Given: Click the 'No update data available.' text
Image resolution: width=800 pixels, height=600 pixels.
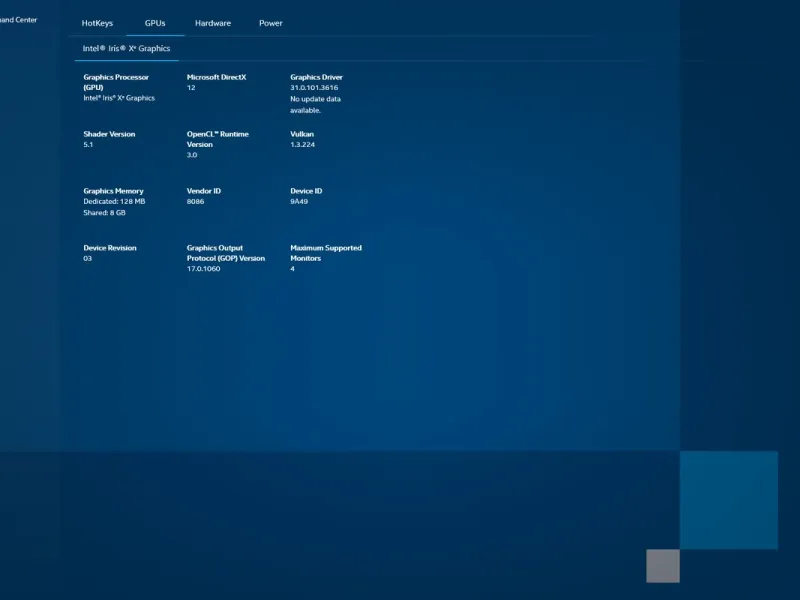Looking at the screenshot, I should coord(315,105).
